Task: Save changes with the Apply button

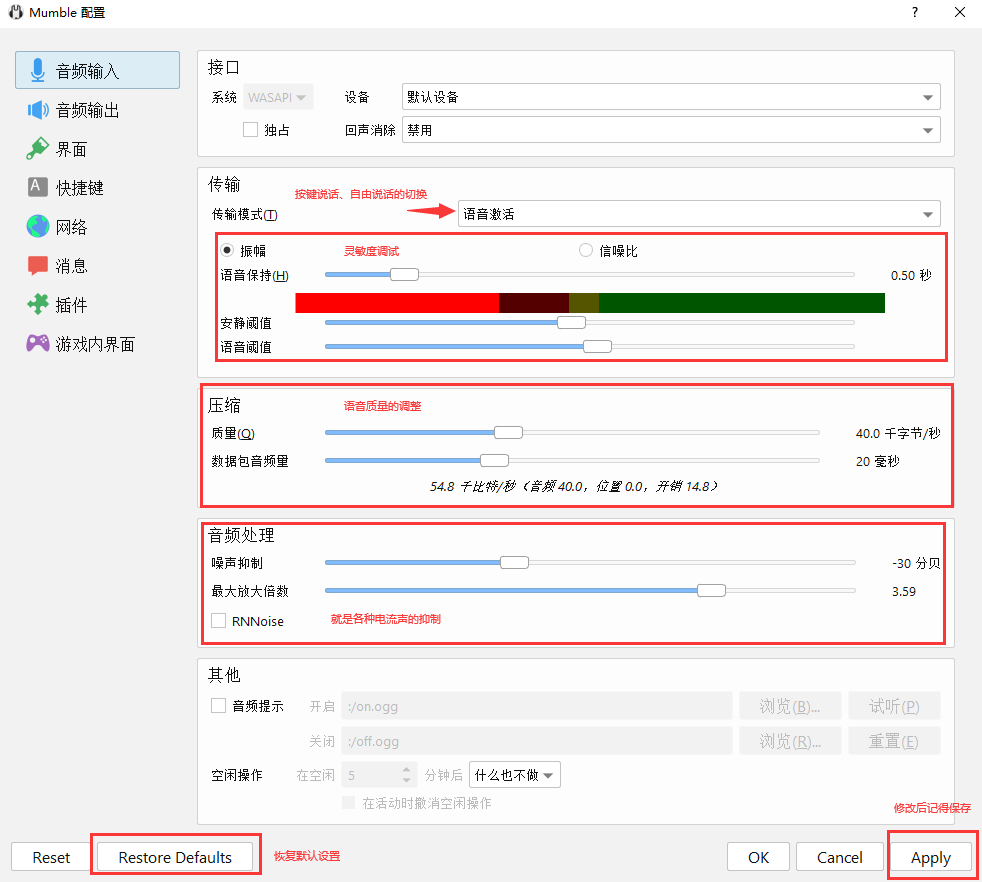Action: click(x=931, y=857)
